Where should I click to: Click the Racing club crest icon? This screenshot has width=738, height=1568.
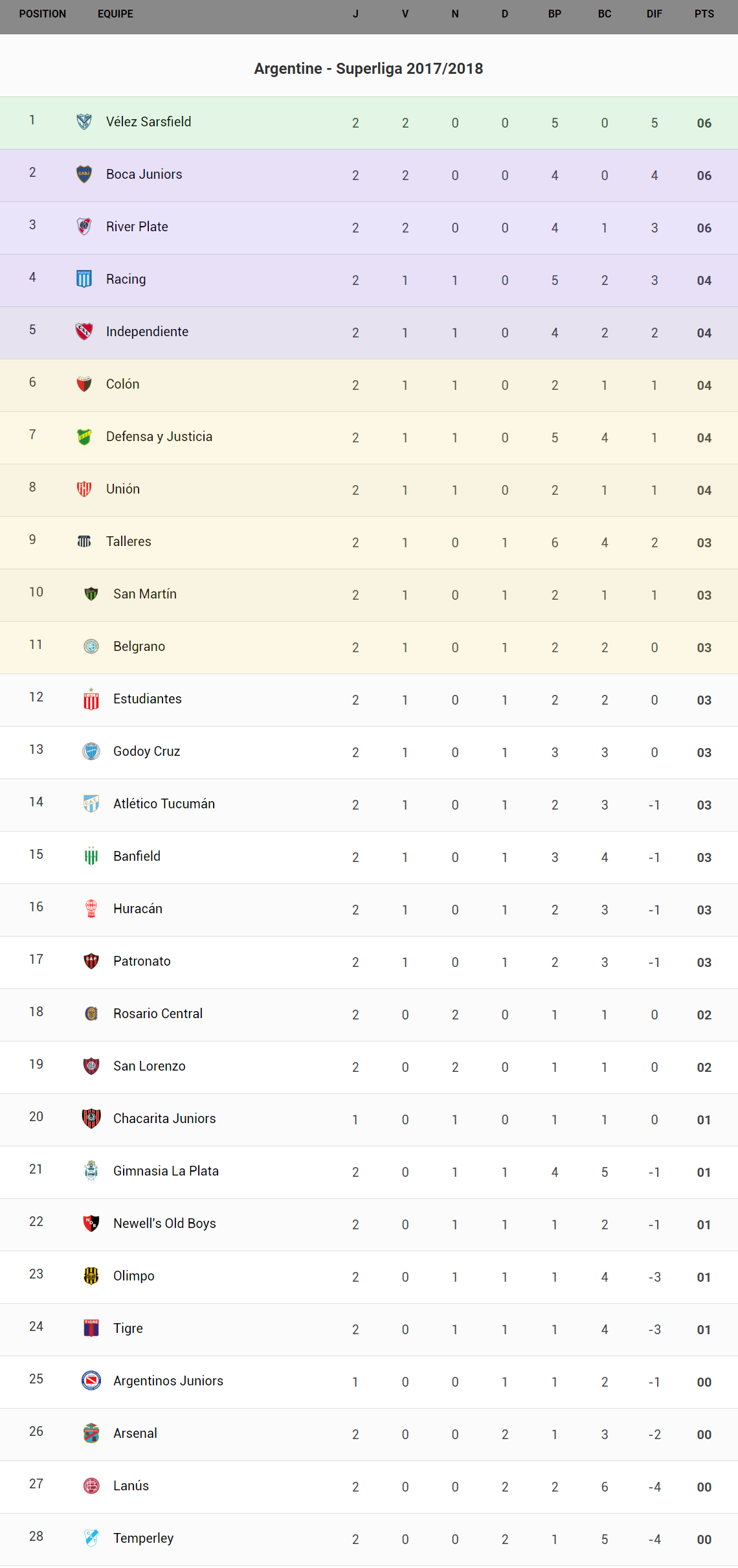tap(84, 279)
